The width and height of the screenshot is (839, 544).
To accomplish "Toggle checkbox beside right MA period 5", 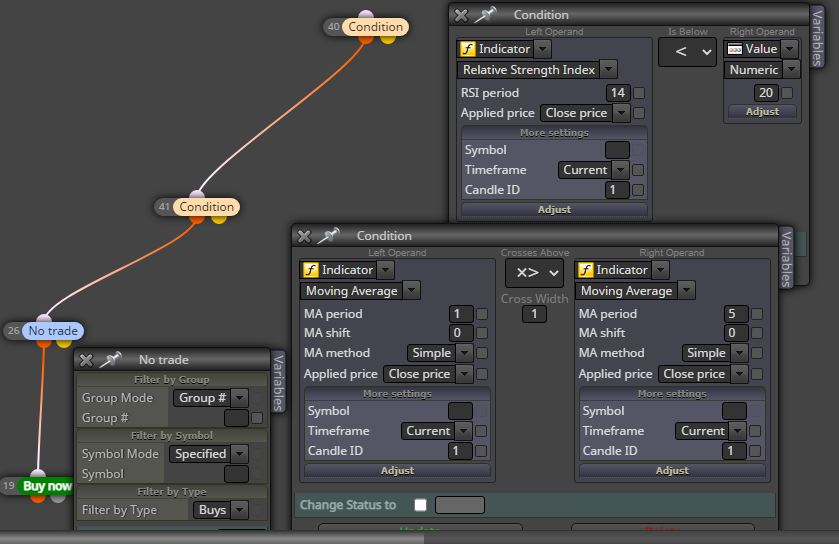I will (757, 314).
